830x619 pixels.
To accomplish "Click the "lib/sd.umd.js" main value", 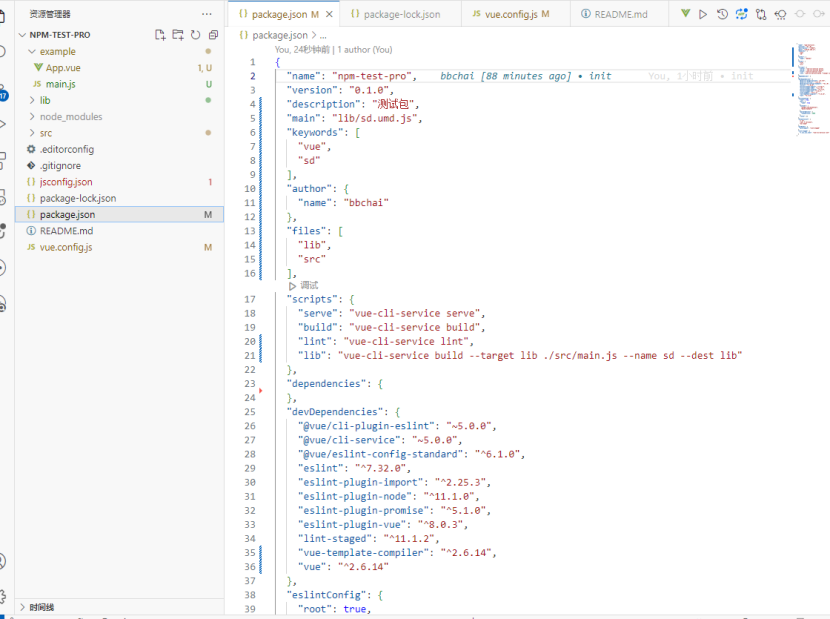I will (x=375, y=118).
